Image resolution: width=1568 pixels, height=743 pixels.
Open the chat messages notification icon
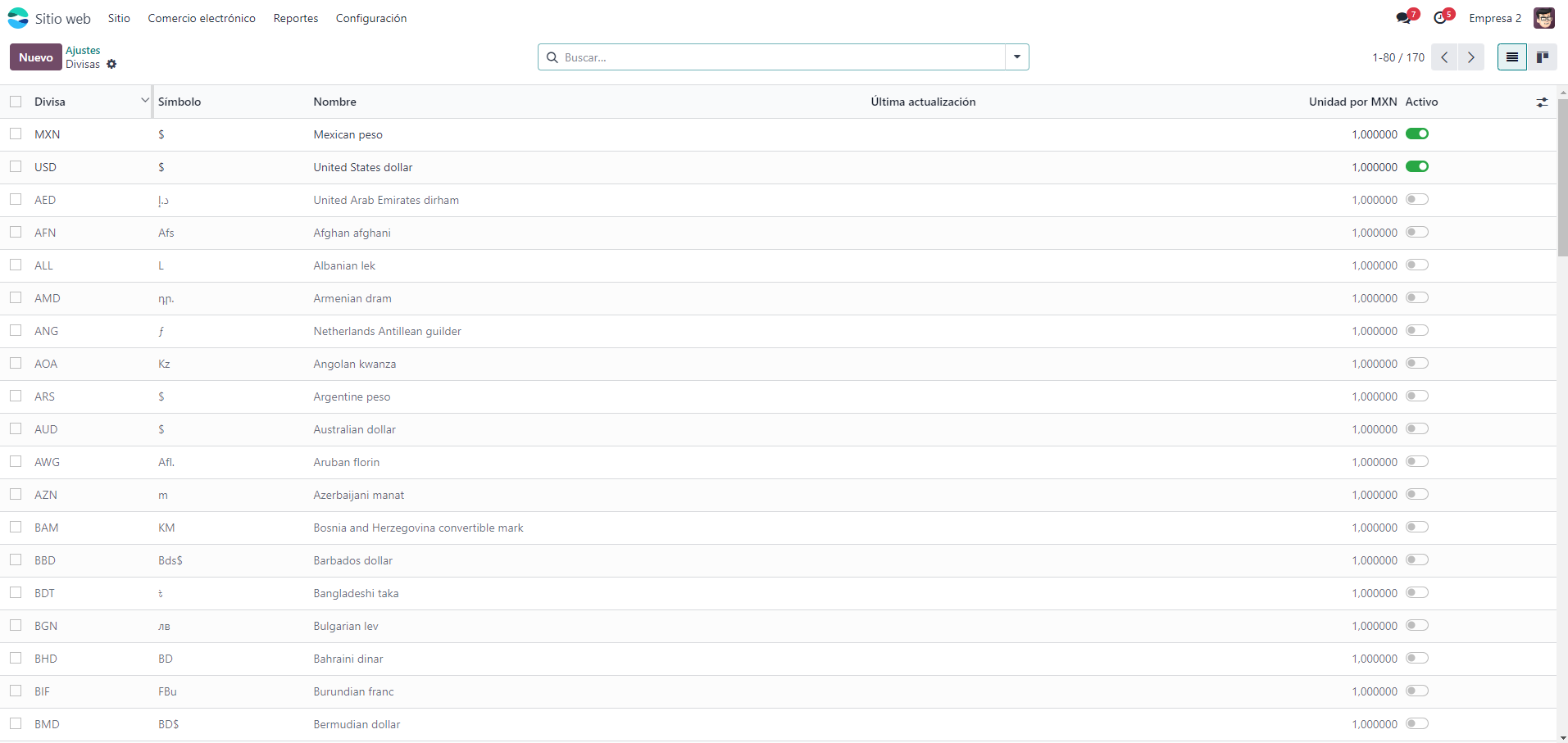pyautogui.click(x=1405, y=18)
